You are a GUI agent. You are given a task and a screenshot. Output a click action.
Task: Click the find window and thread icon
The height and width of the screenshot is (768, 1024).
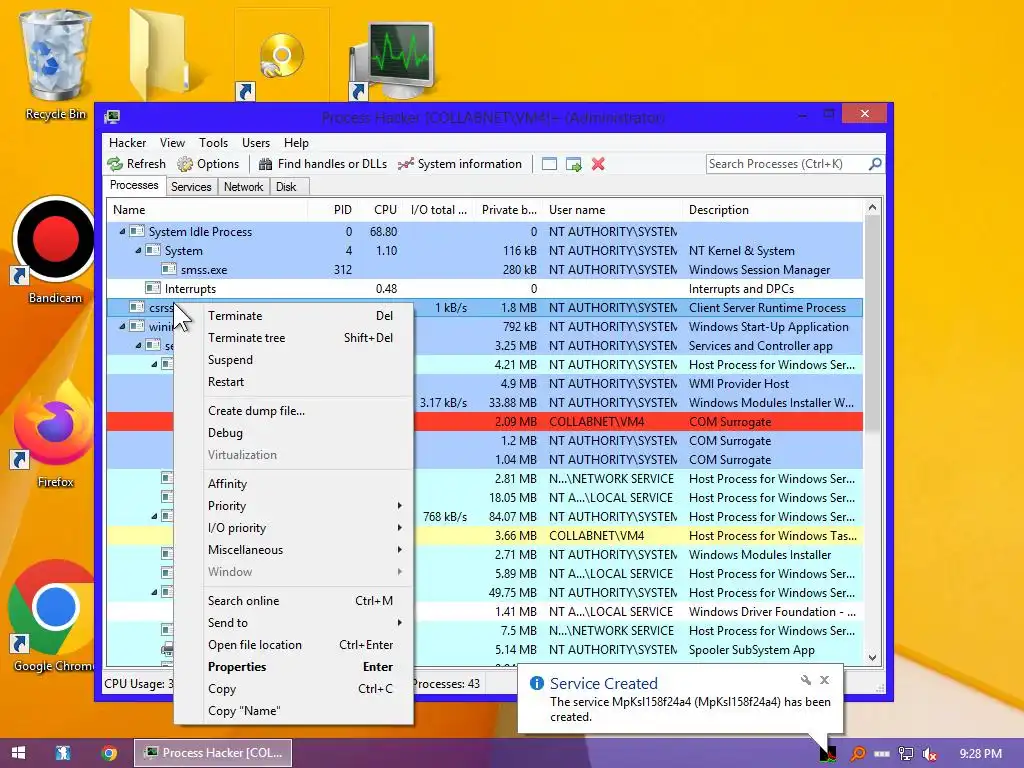573,164
